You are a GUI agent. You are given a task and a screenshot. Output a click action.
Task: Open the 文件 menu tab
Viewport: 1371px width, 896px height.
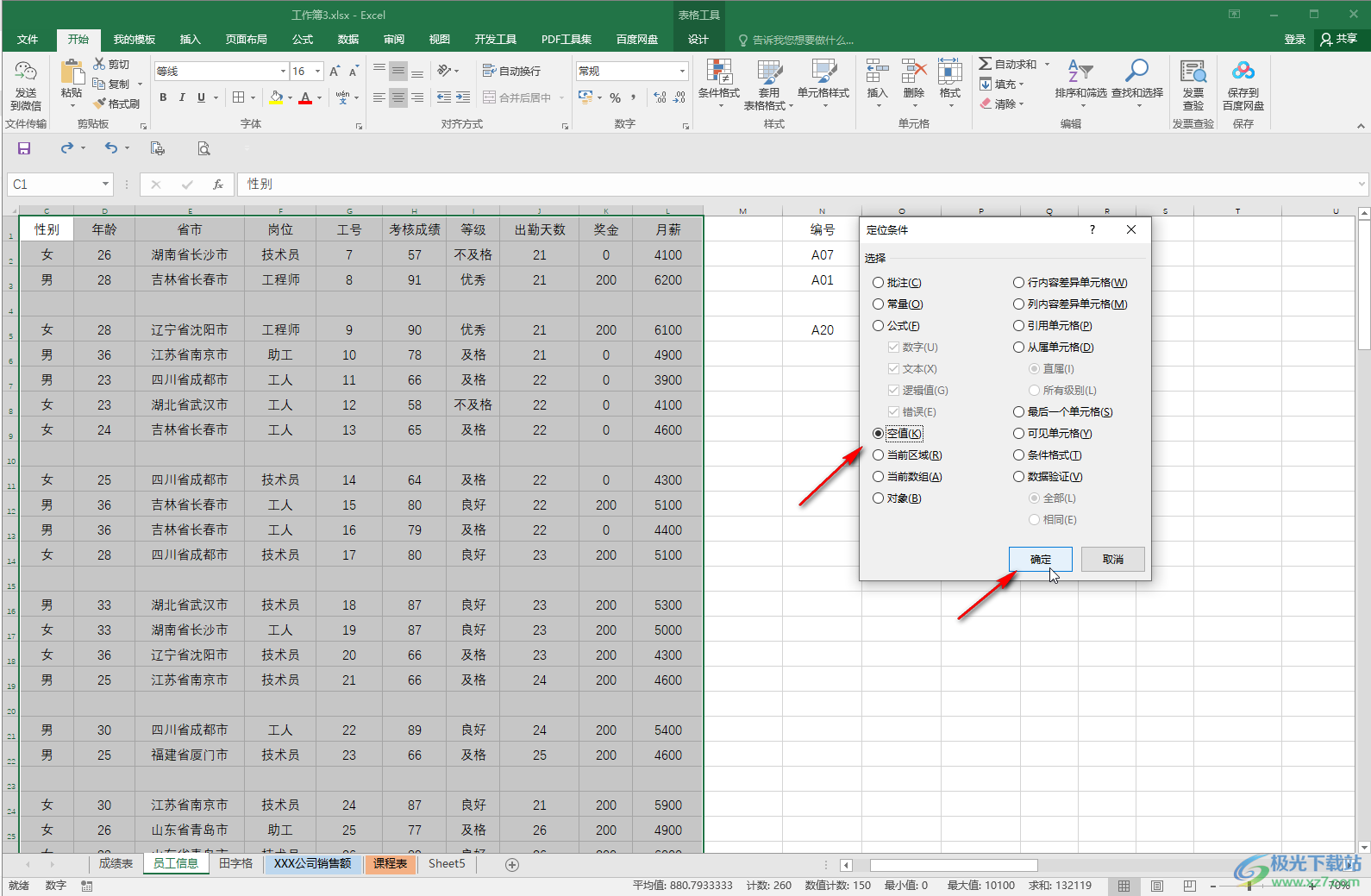click(x=28, y=40)
